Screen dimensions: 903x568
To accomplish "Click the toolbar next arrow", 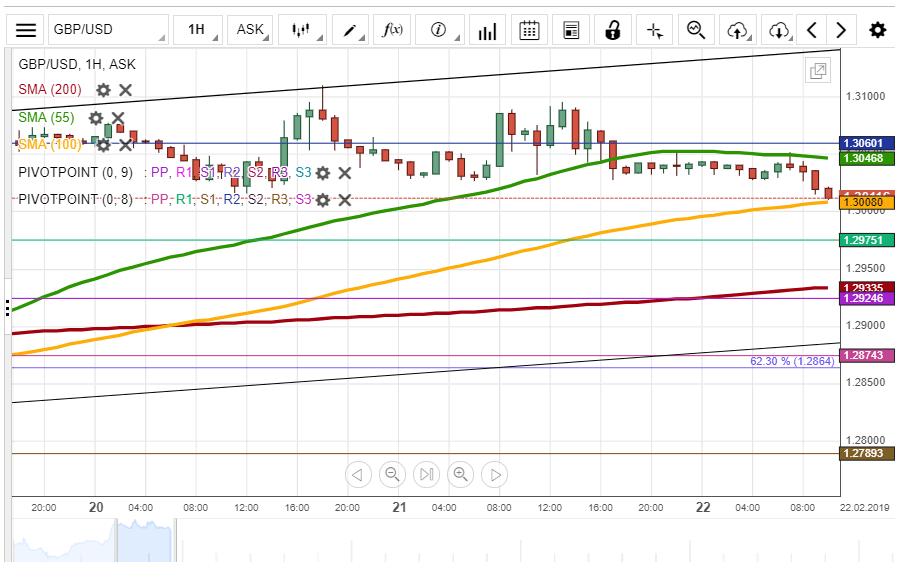I will click(841, 30).
